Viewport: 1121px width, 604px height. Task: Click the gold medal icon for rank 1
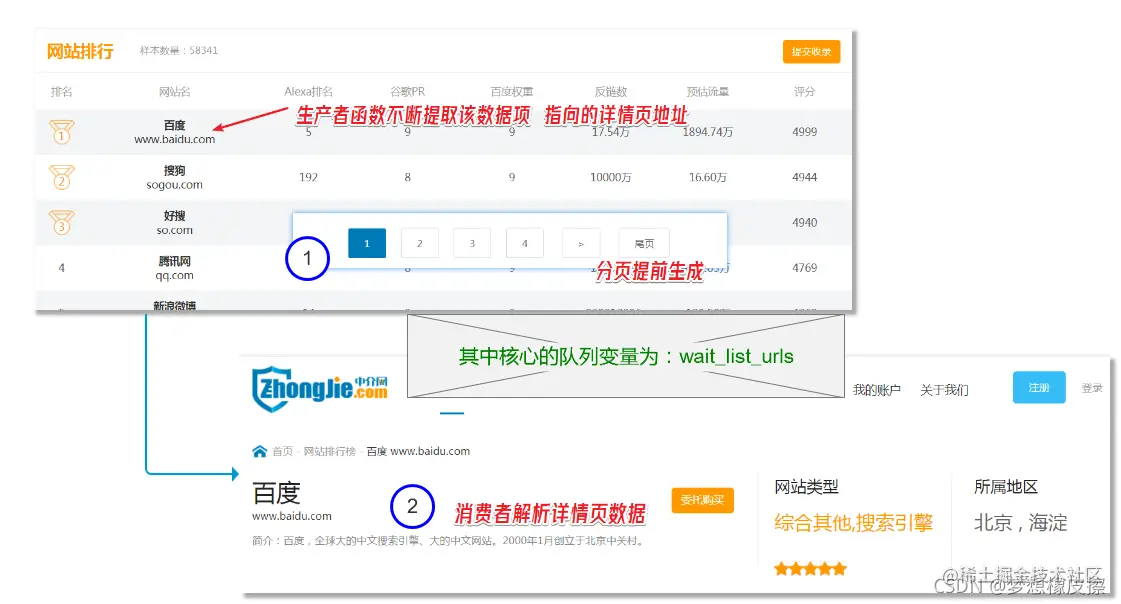(61, 132)
